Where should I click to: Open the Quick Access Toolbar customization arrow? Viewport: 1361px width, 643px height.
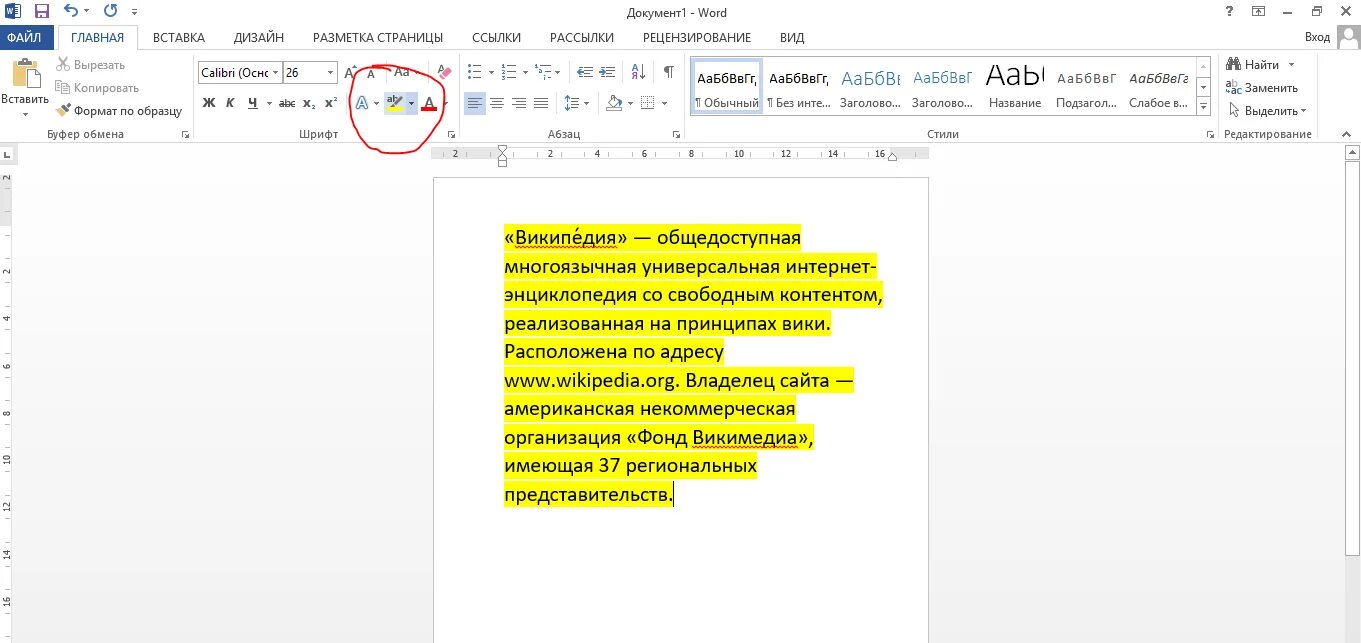[x=134, y=13]
